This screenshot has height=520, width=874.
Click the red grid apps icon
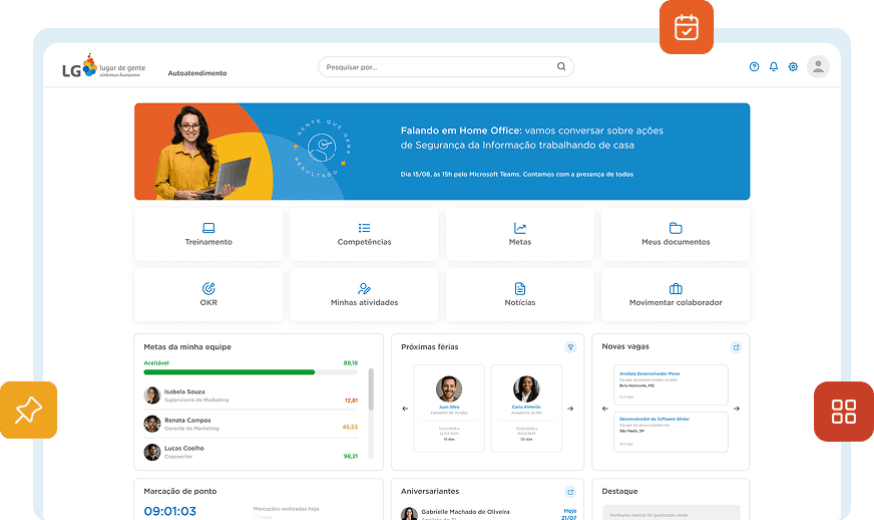click(843, 411)
